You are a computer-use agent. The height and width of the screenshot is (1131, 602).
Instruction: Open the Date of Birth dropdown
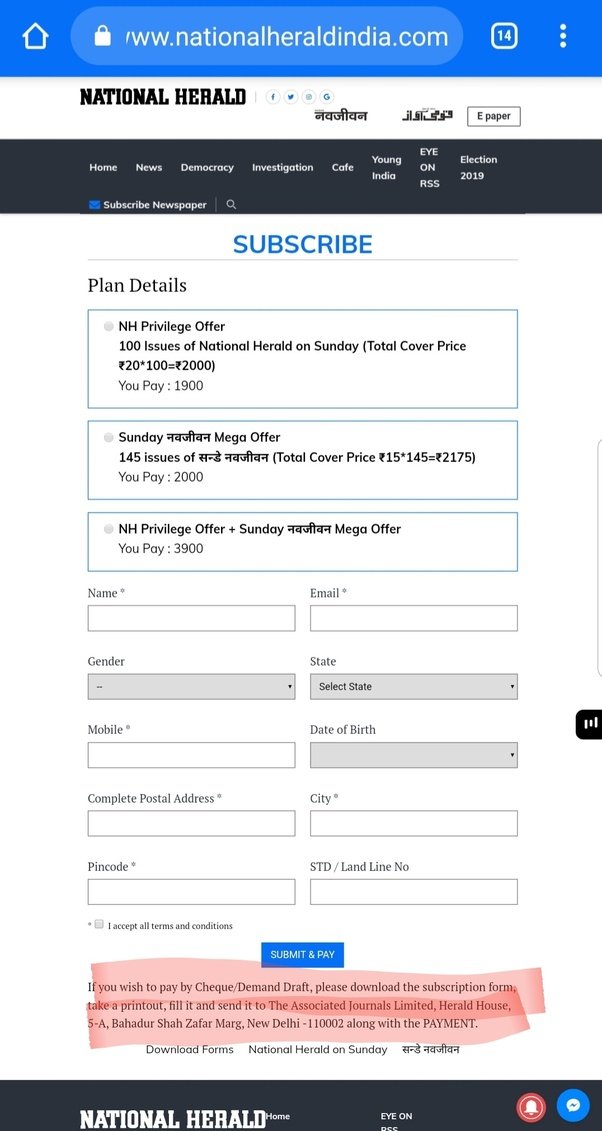[x=414, y=754]
